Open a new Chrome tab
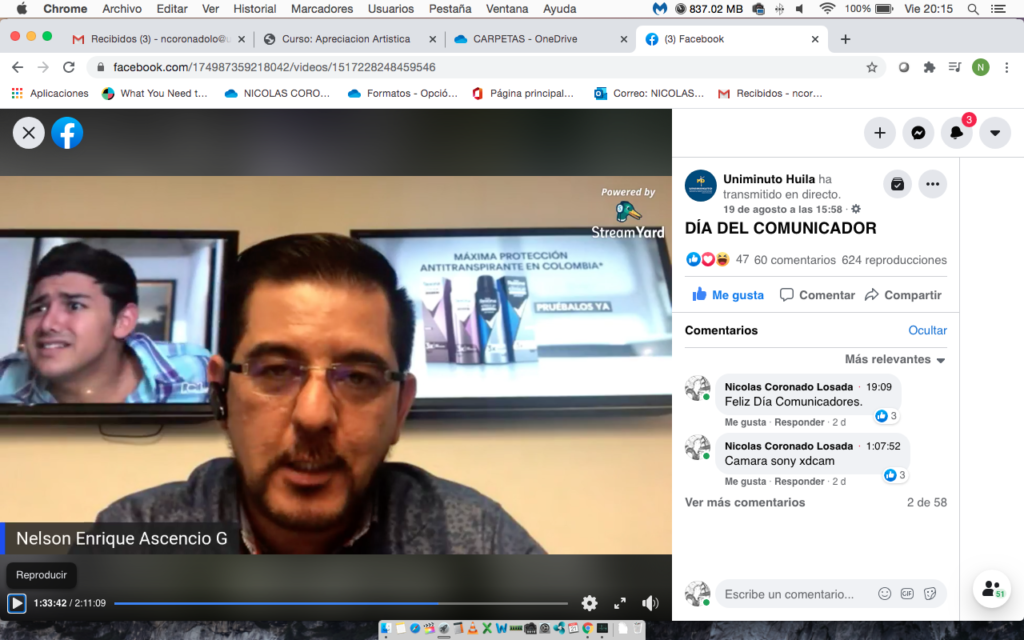The width and height of the screenshot is (1024, 640). click(x=845, y=39)
